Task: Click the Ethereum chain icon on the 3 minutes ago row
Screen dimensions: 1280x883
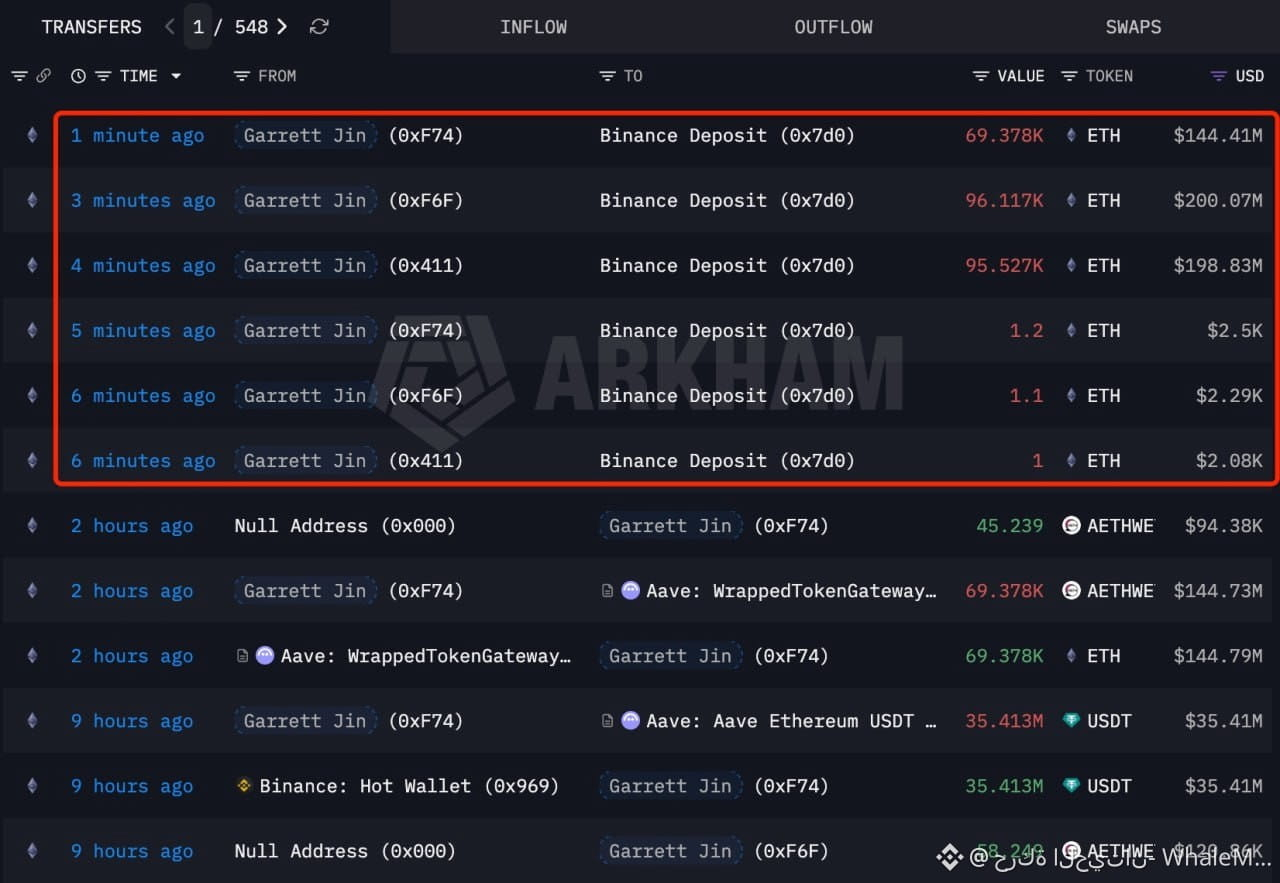Action: (32, 200)
